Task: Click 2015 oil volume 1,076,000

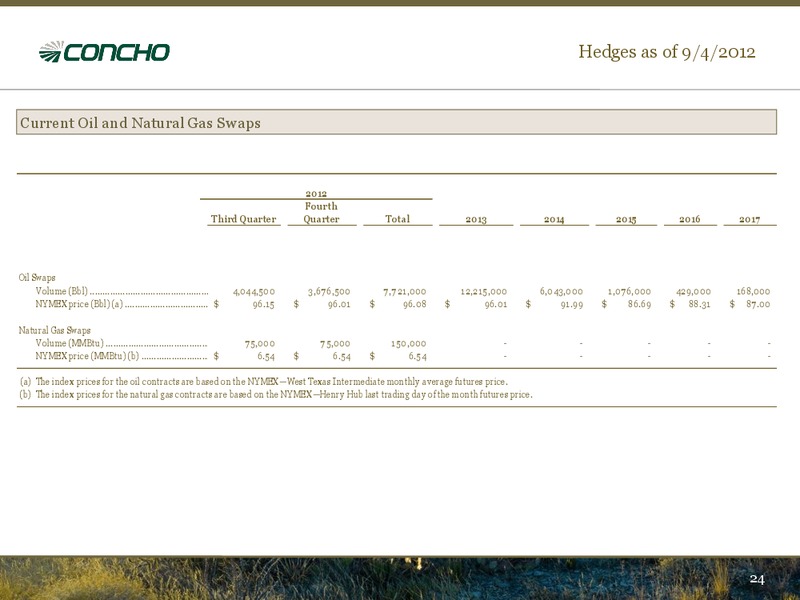Action: 630,292
